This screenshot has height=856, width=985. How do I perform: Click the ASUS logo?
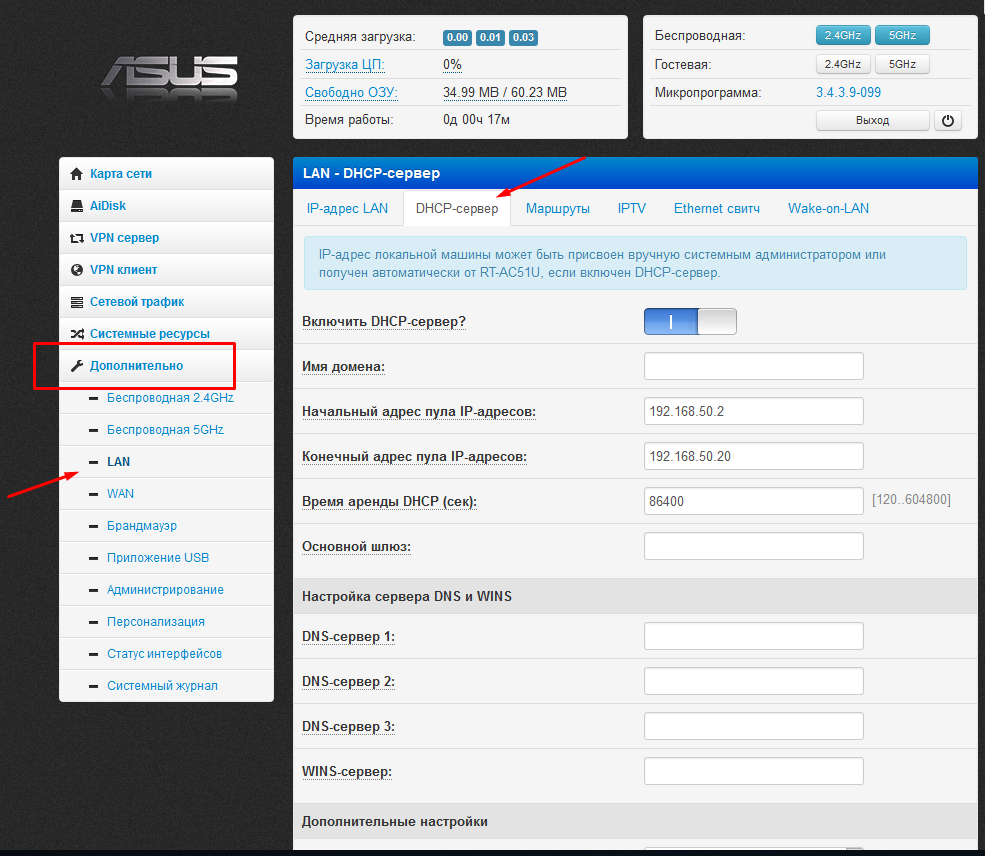coord(169,79)
